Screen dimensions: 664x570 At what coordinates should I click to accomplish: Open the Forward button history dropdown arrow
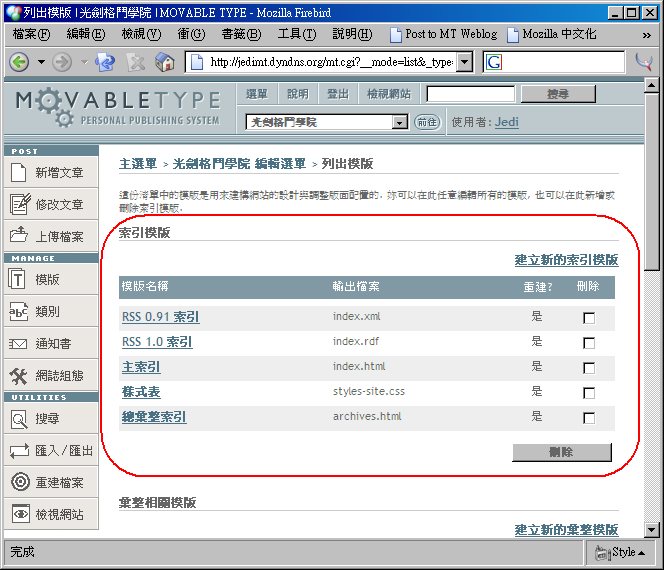84,62
